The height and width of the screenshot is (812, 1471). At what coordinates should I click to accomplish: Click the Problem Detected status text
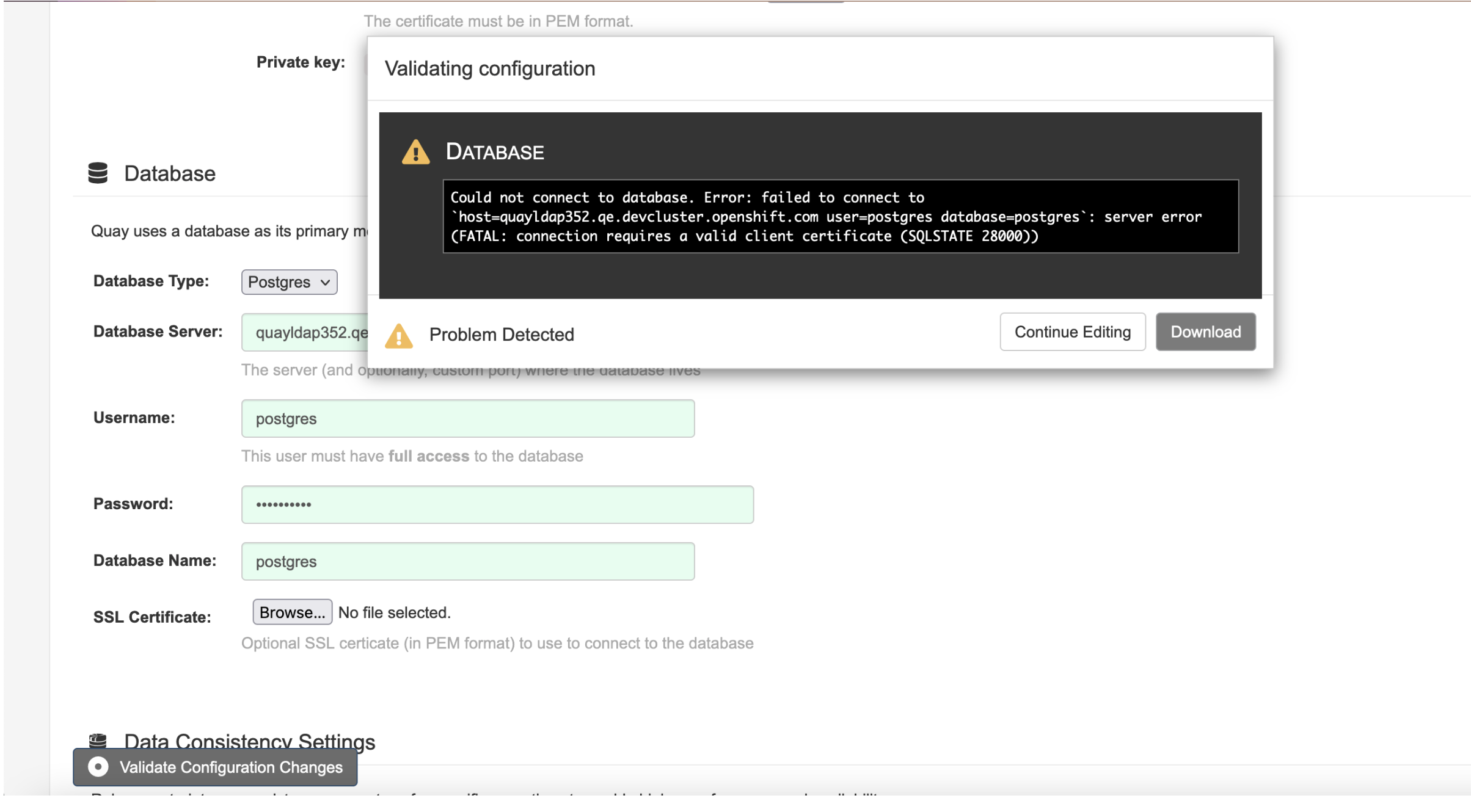[x=502, y=335]
